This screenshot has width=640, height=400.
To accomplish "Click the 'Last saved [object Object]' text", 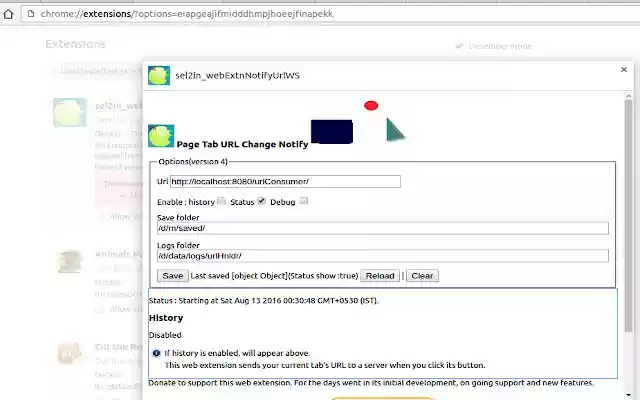I will 239,276.
